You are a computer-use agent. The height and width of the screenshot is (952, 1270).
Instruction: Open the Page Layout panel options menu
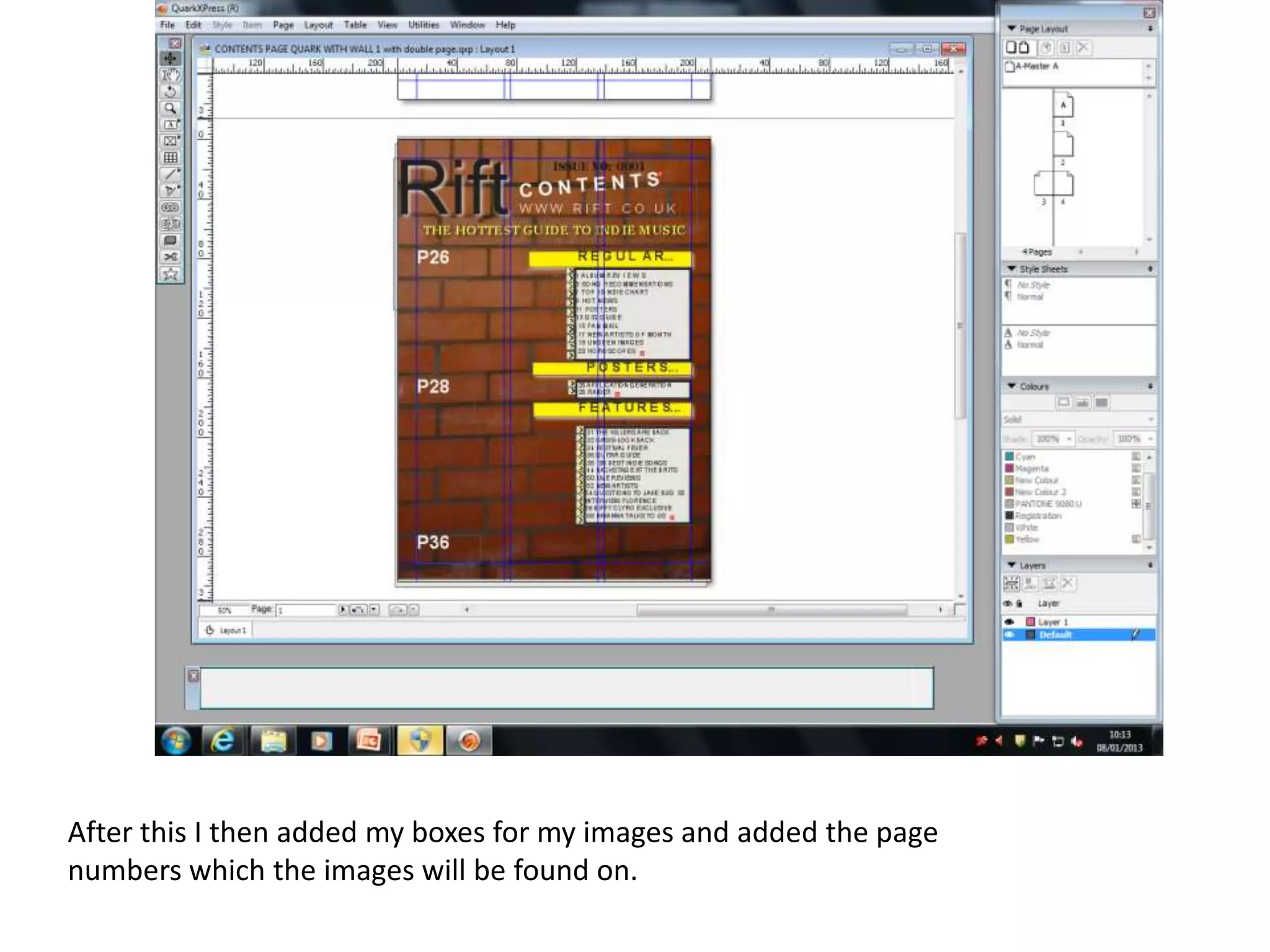1150,29
